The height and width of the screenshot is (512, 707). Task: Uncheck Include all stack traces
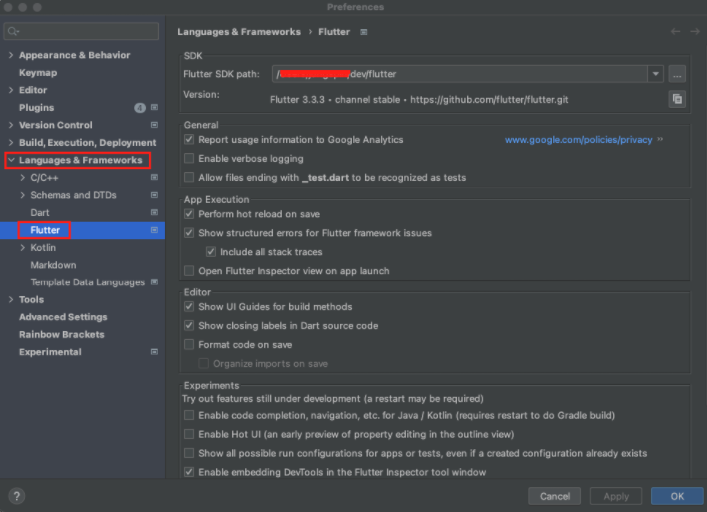pos(211,252)
